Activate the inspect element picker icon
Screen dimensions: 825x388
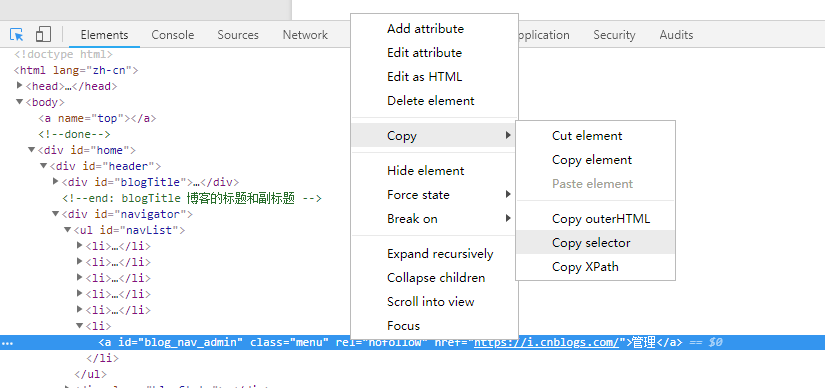(x=17, y=35)
